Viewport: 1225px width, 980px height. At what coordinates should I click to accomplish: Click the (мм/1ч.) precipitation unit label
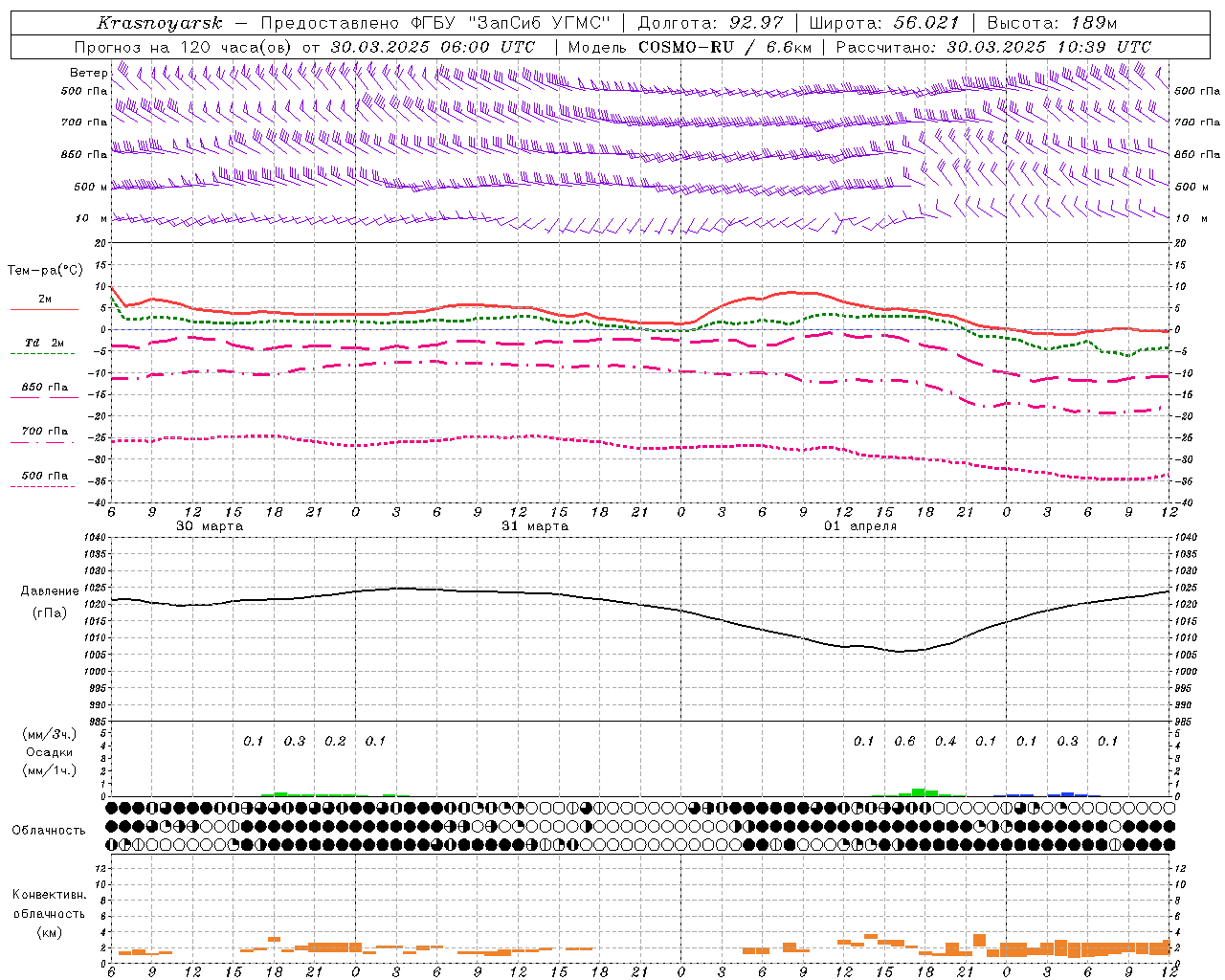(x=50, y=769)
